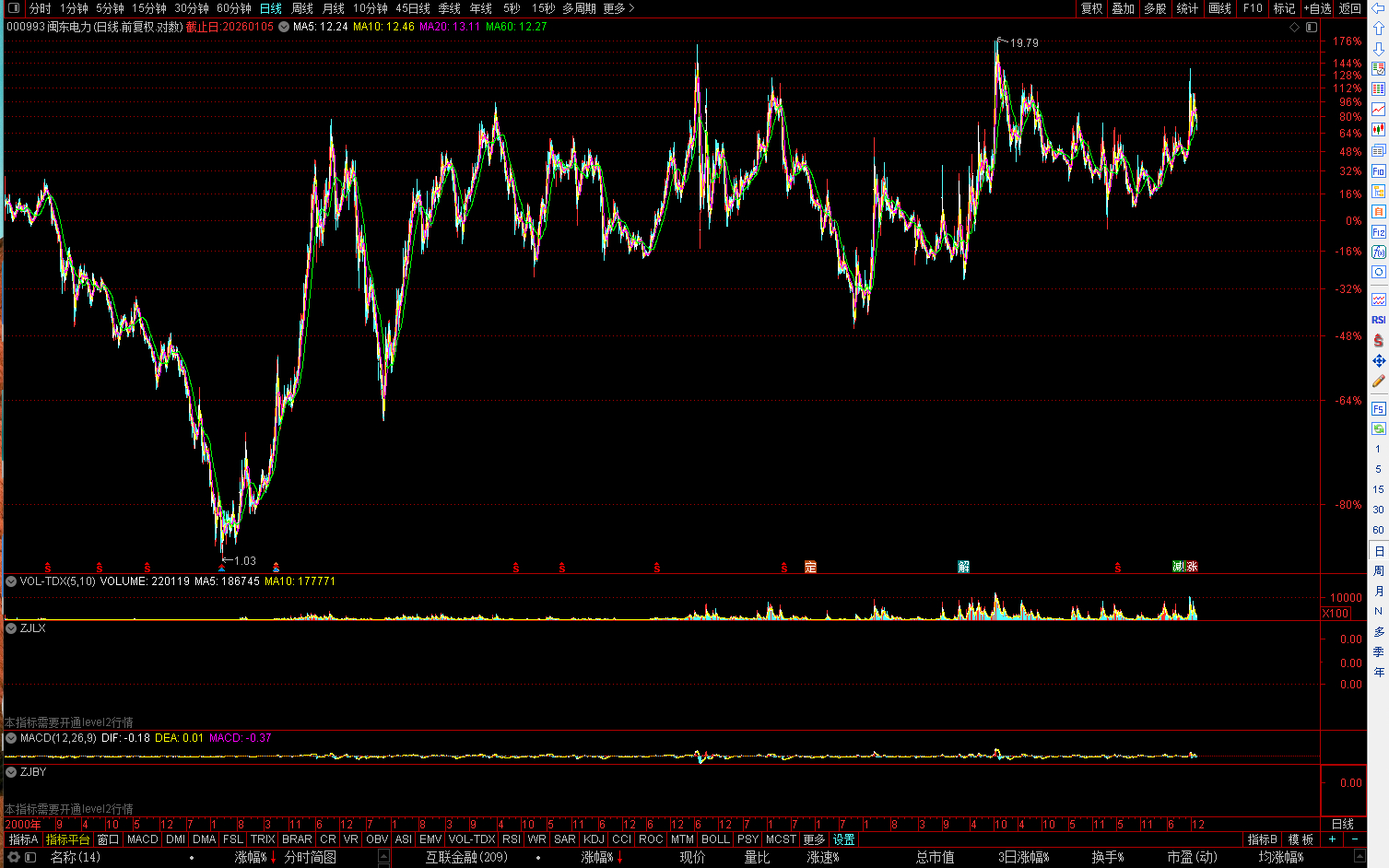Open the F10 company info icon

[1378, 170]
